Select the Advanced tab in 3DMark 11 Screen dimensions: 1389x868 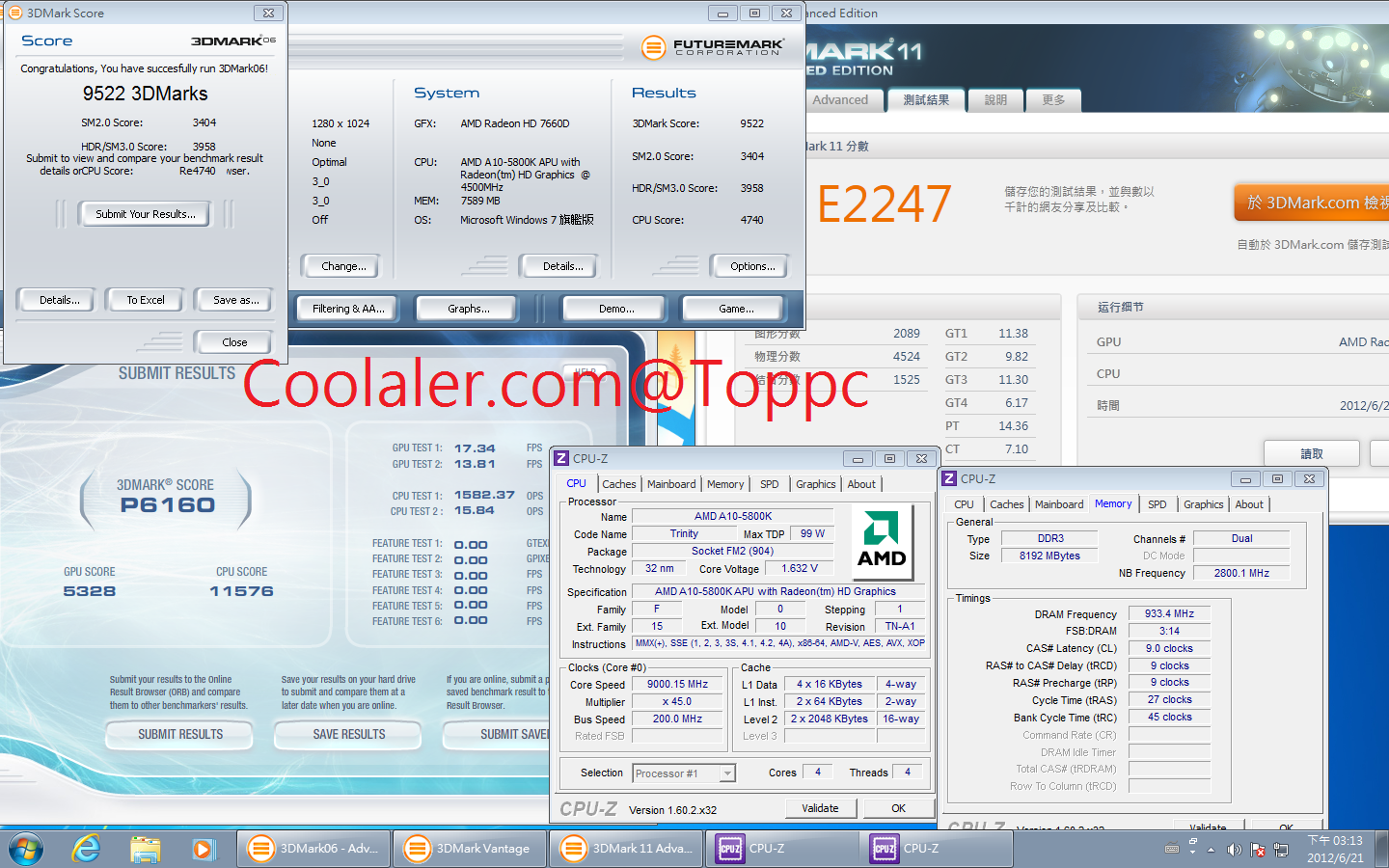tap(839, 100)
